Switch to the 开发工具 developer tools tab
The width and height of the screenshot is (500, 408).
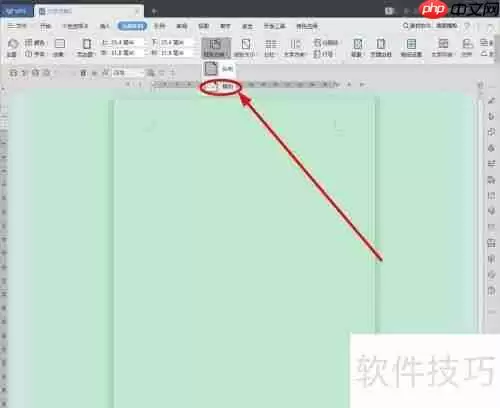click(274, 26)
